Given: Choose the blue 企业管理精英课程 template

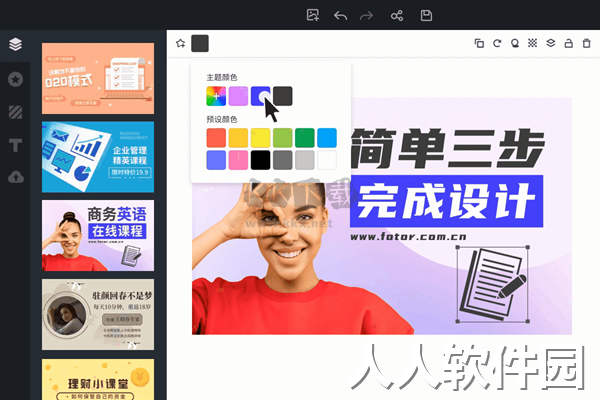Looking at the screenshot, I should click(98, 157).
